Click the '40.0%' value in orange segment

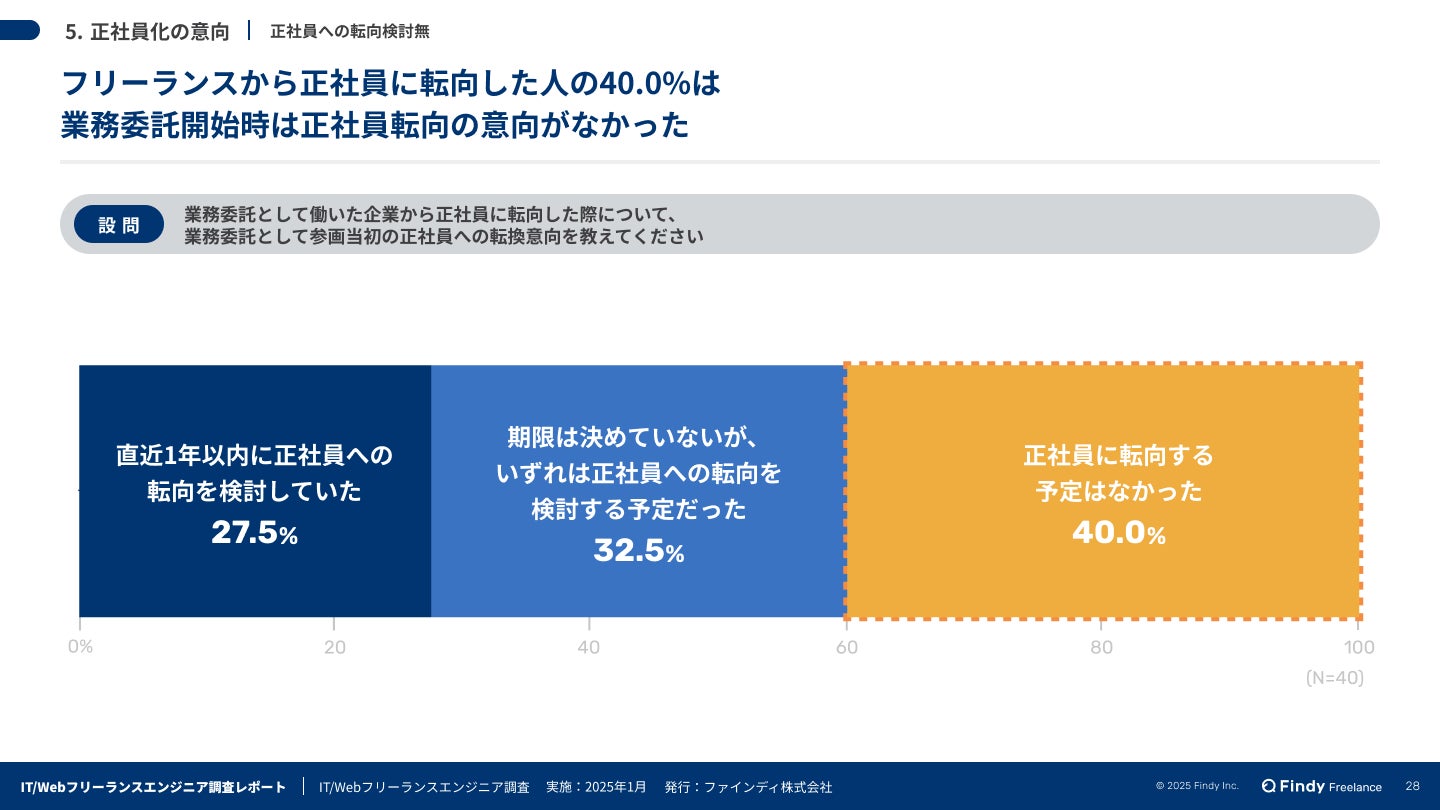coord(1119,533)
